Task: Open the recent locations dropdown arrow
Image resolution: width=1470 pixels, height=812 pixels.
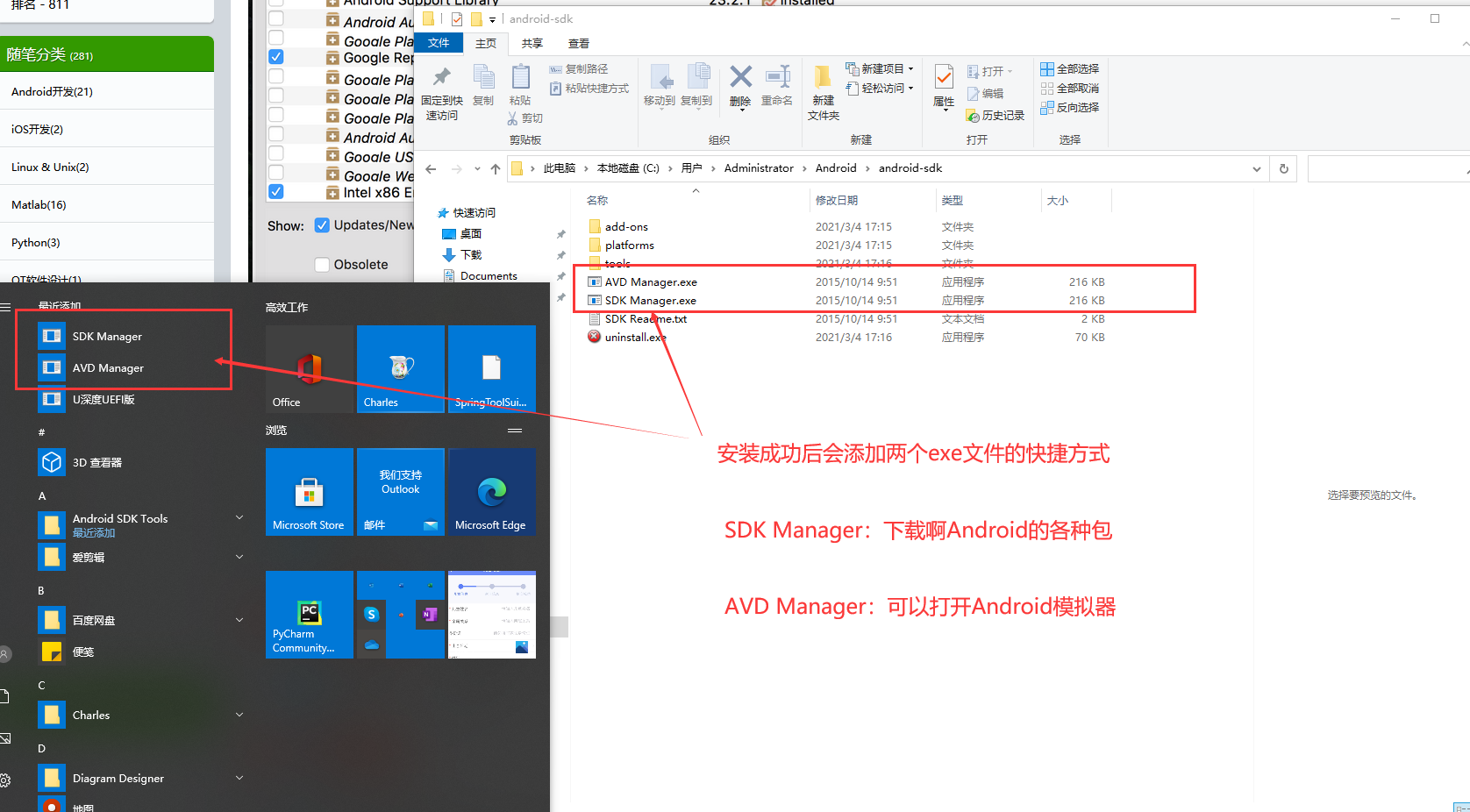Action: [477, 169]
